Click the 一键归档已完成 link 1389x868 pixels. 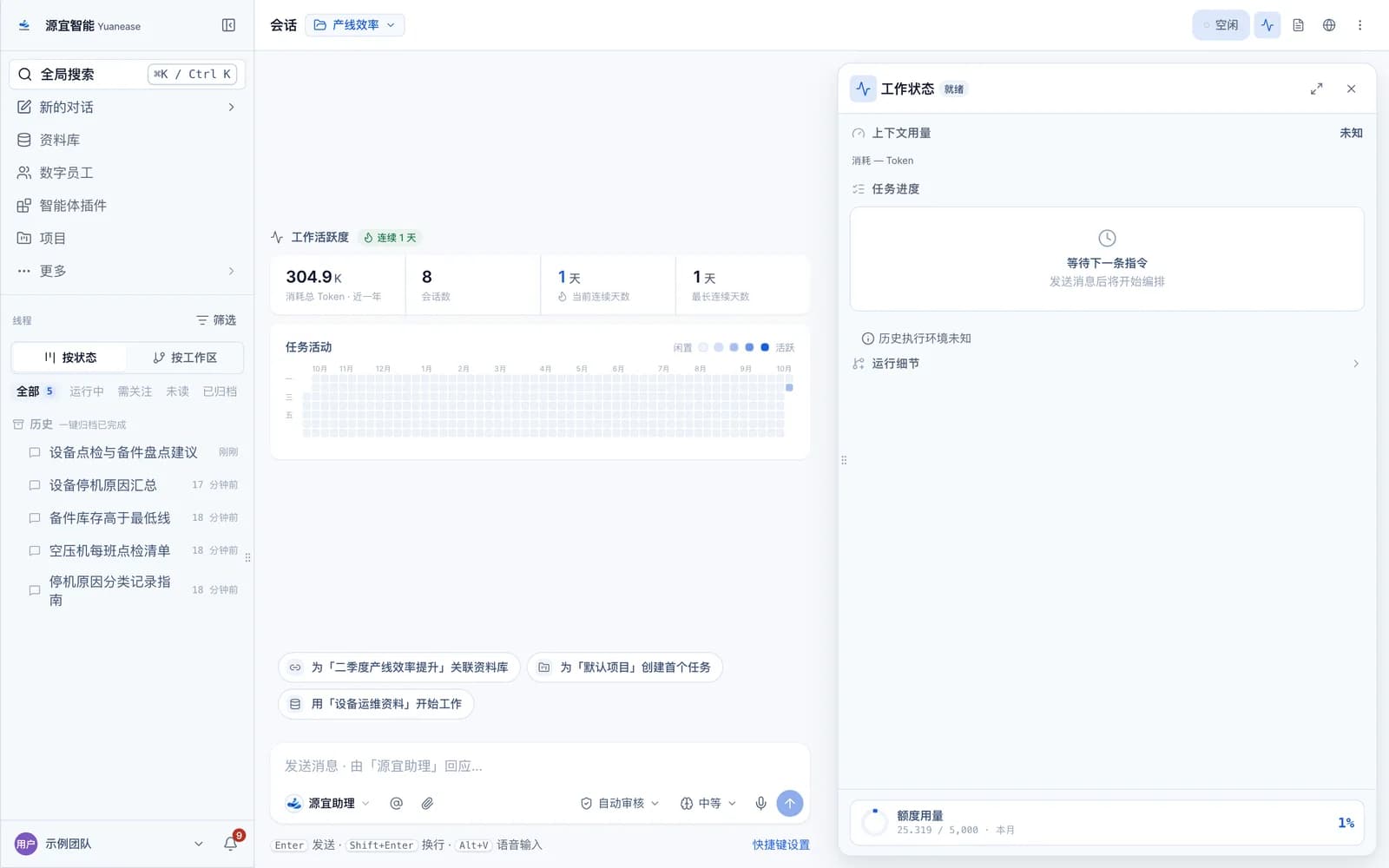point(93,425)
